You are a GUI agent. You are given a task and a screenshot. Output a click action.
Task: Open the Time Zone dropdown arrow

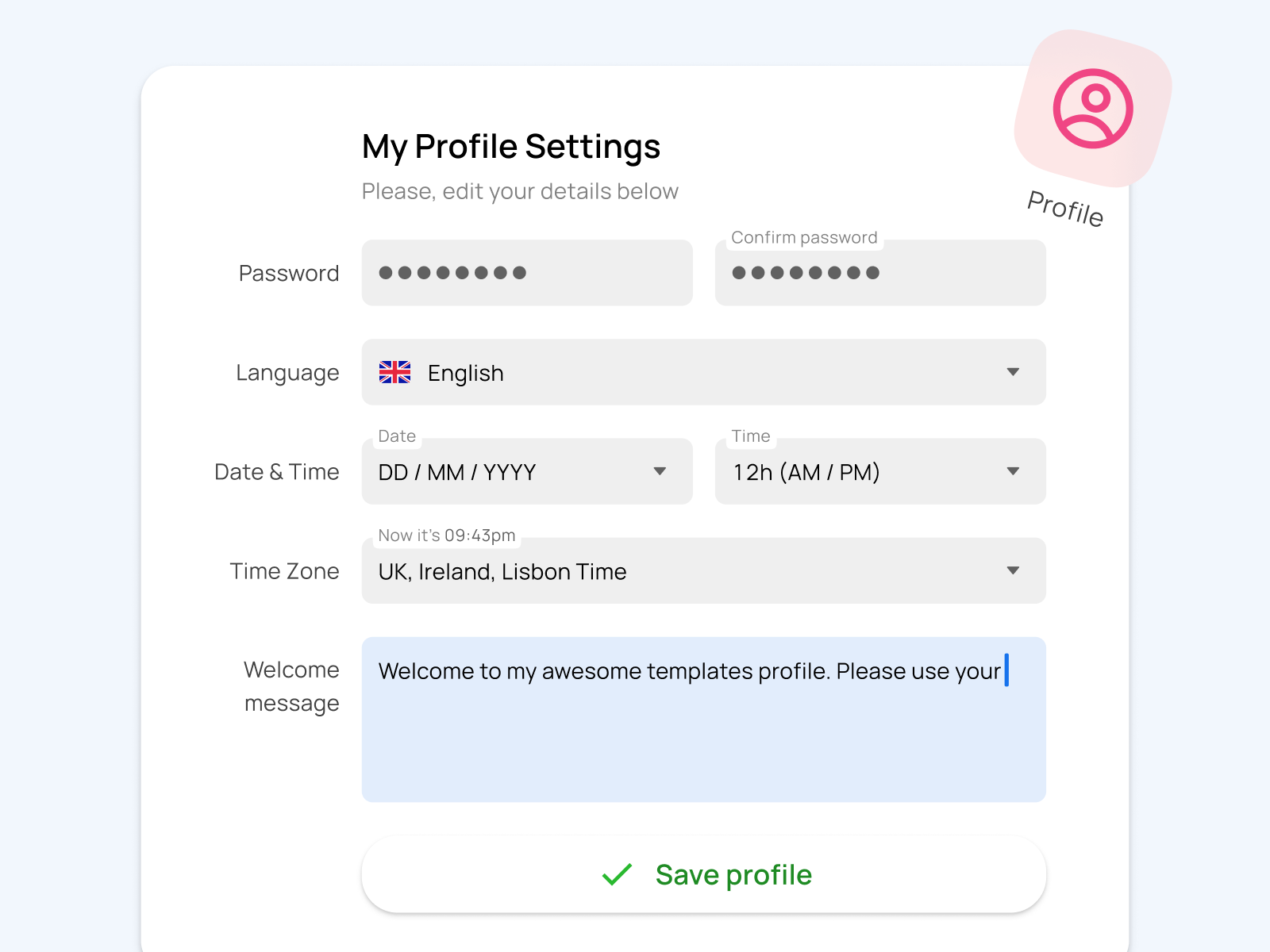pyautogui.click(x=1013, y=570)
